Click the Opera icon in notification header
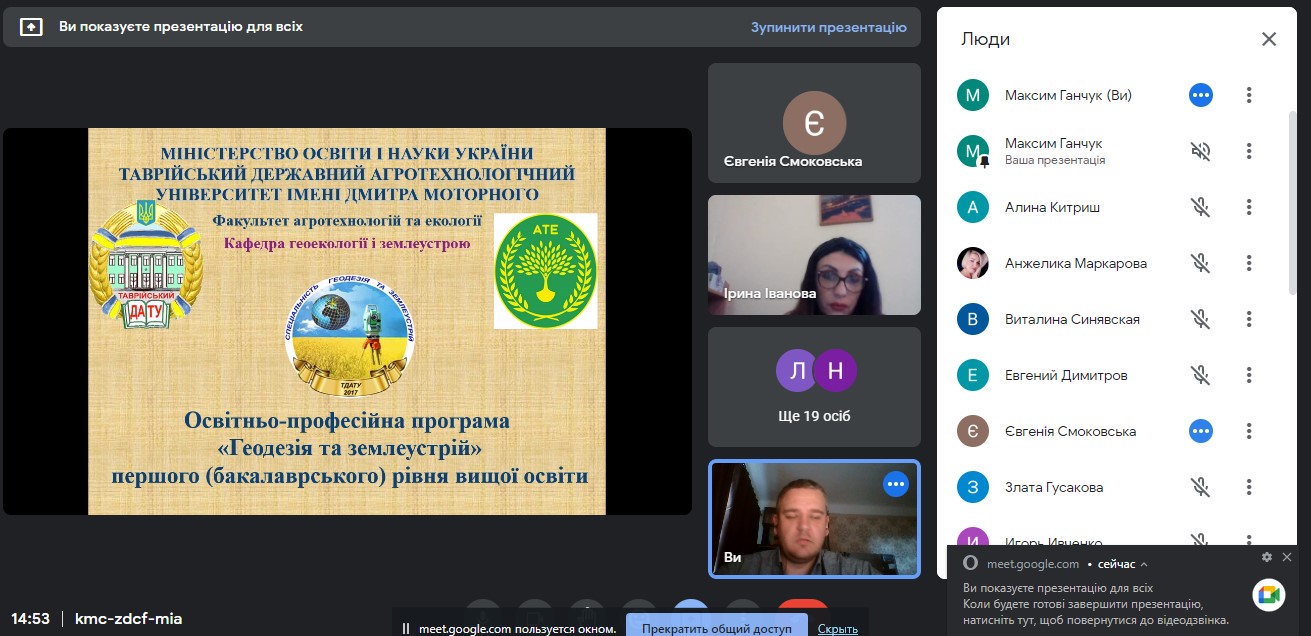1311x636 pixels. (x=970, y=564)
